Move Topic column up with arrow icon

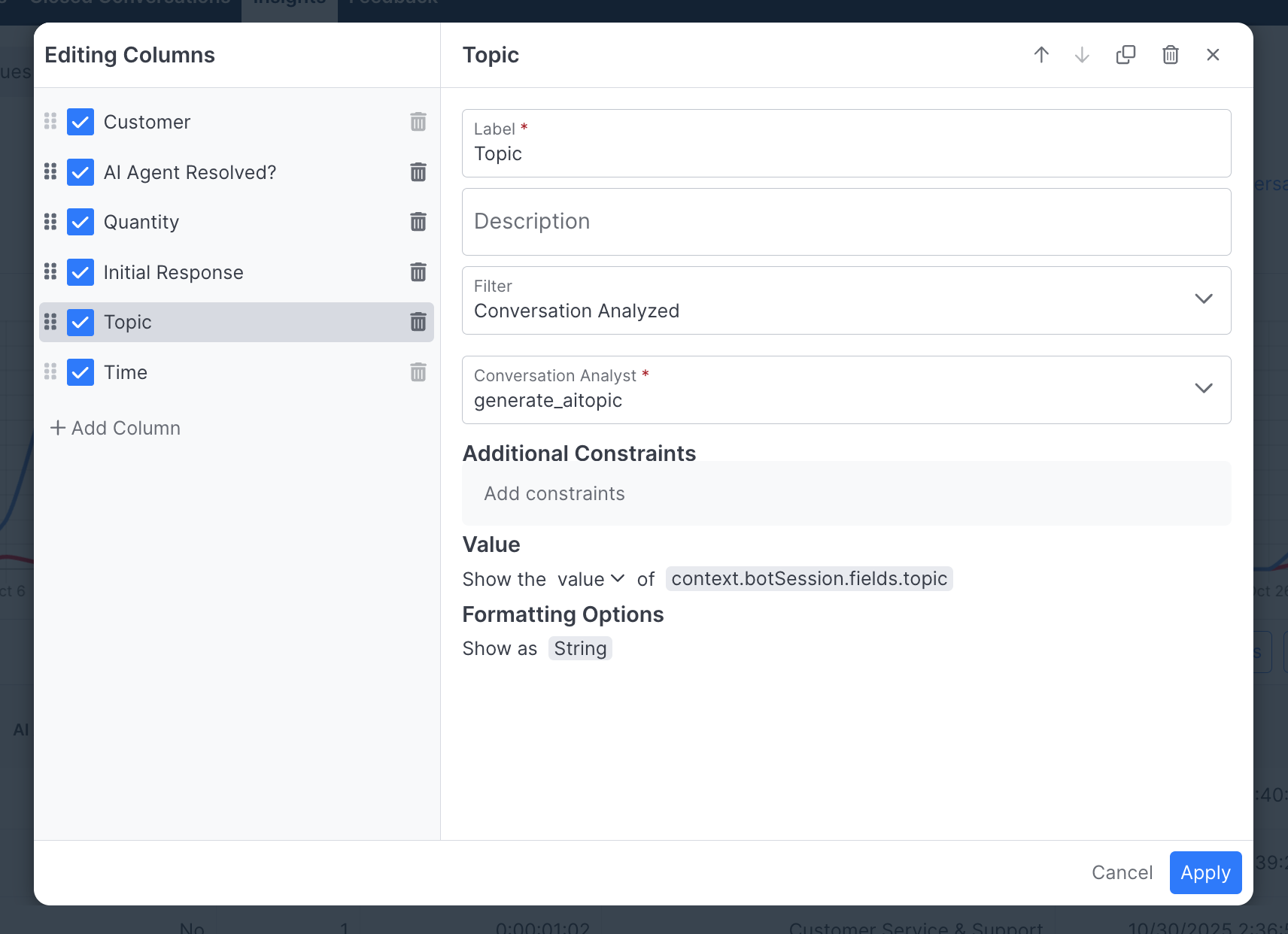pos(1041,55)
